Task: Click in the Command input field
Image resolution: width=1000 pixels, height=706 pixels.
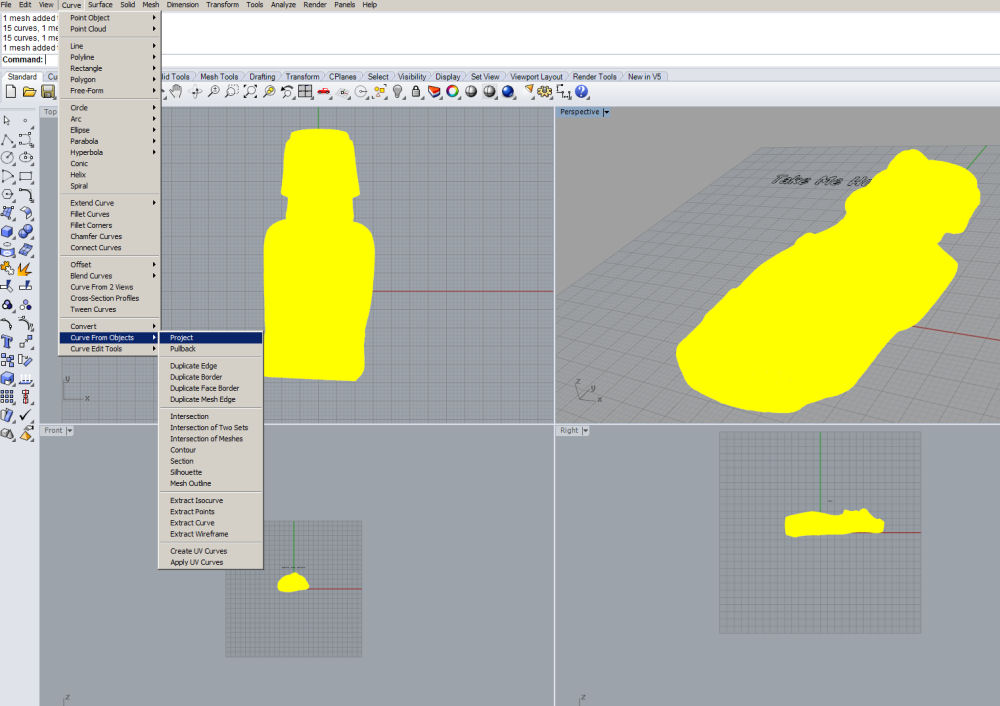Action: click(x=100, y=60)
